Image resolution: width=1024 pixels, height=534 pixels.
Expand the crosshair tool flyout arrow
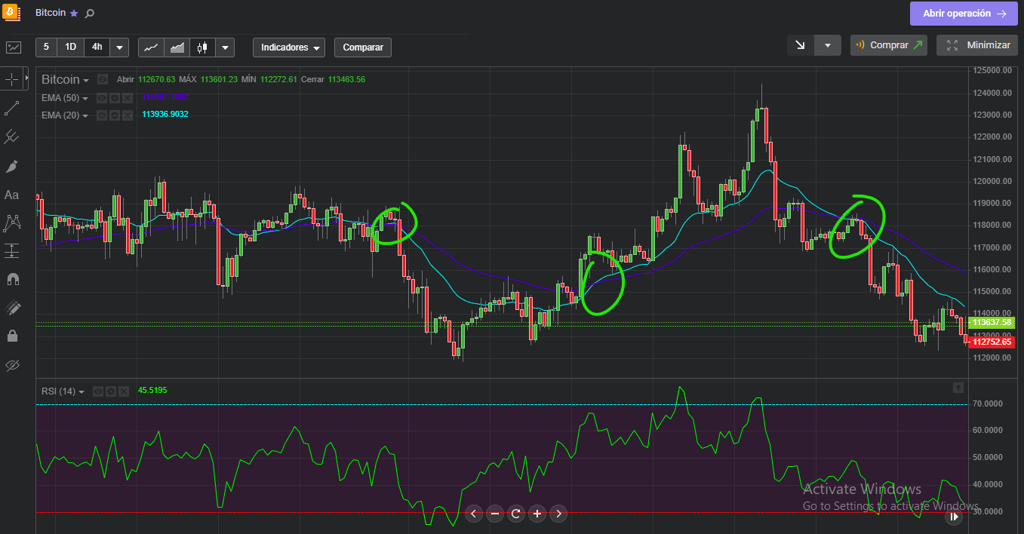[26, 78]
